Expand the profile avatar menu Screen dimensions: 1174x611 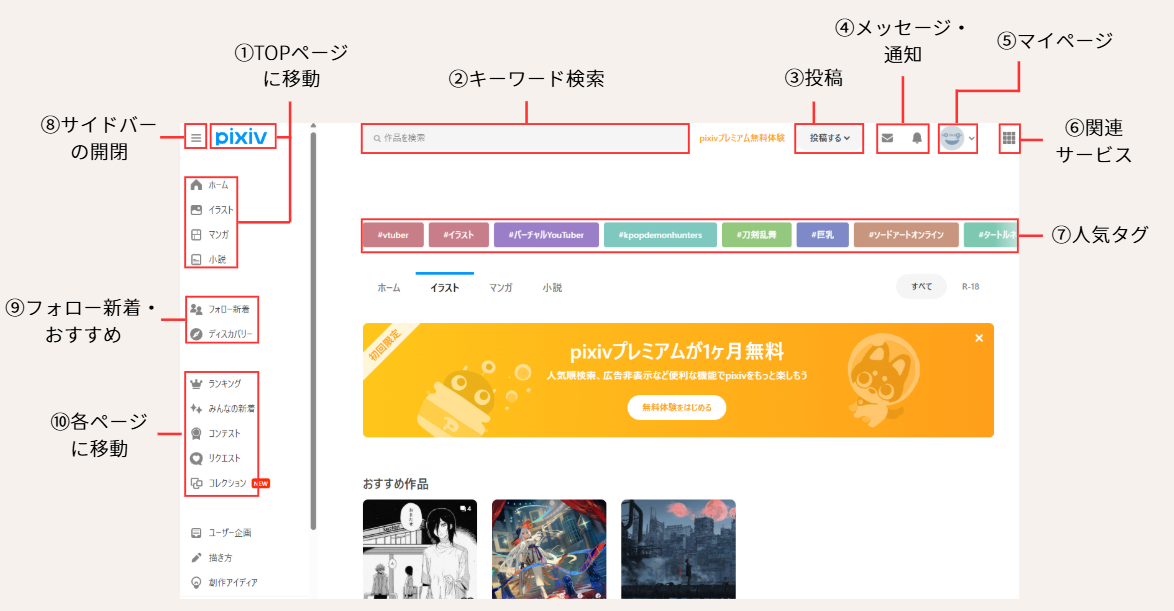pos(958,138)
